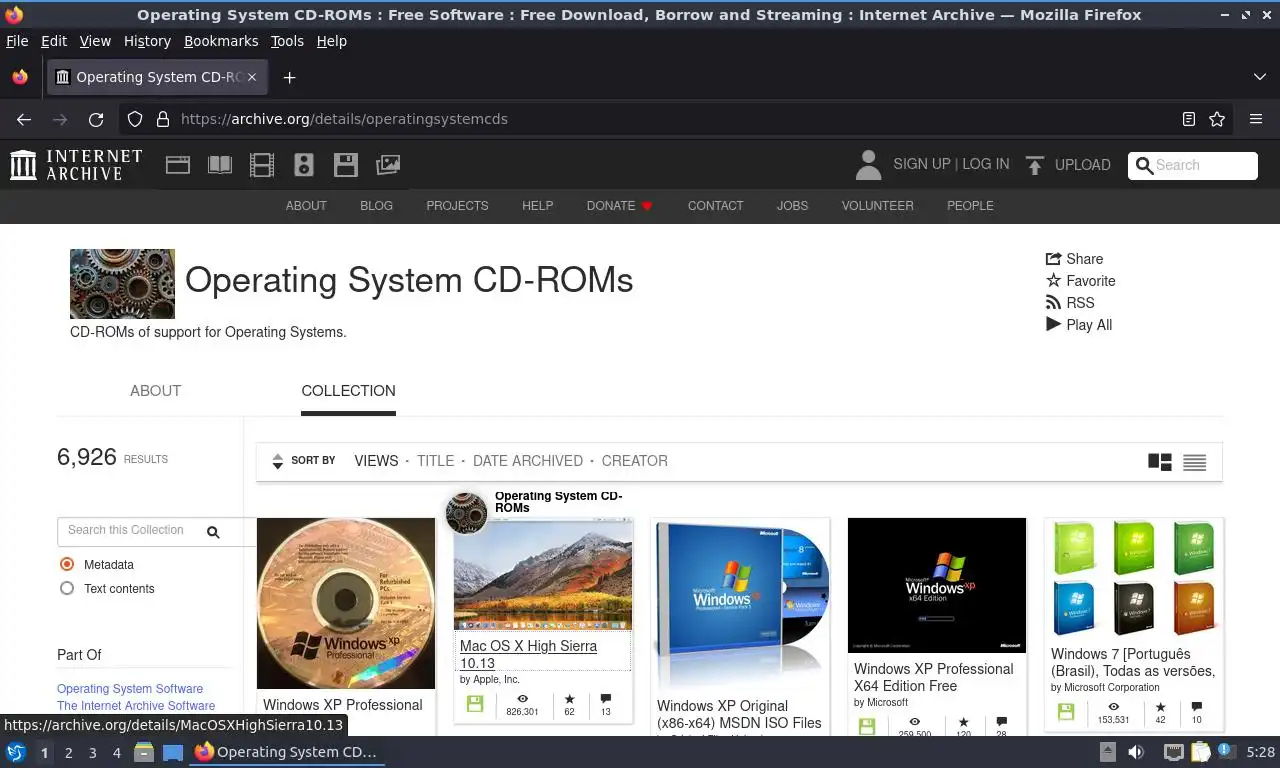1280x768 pixels.
Task: Open the PROJECTS nav link
Action: tap(457, 206)
